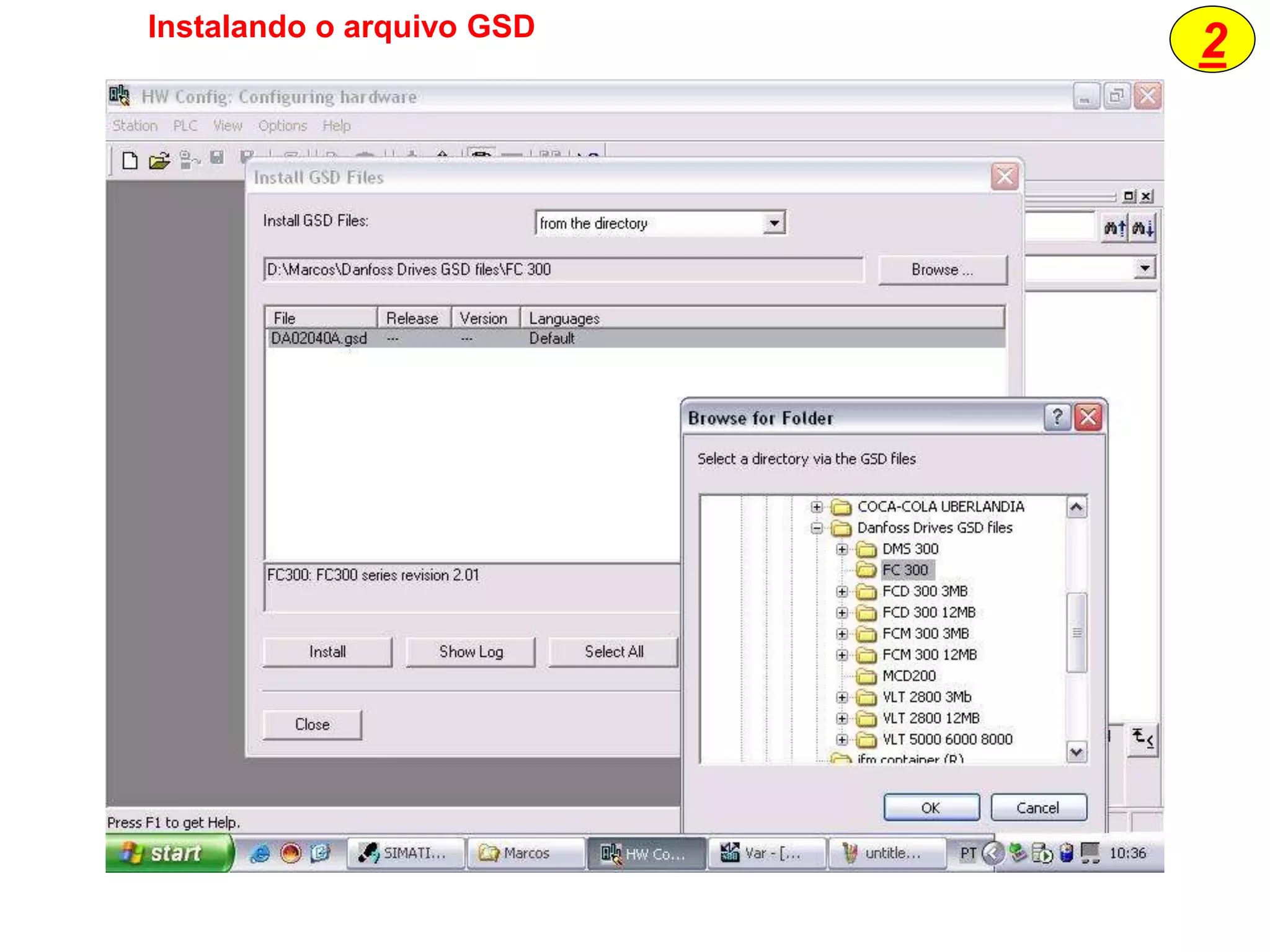The height and width of the screenshot is (952, 1270).
Task: Click the Save floppy disk toolbar icon
Action: click(216, 158)
